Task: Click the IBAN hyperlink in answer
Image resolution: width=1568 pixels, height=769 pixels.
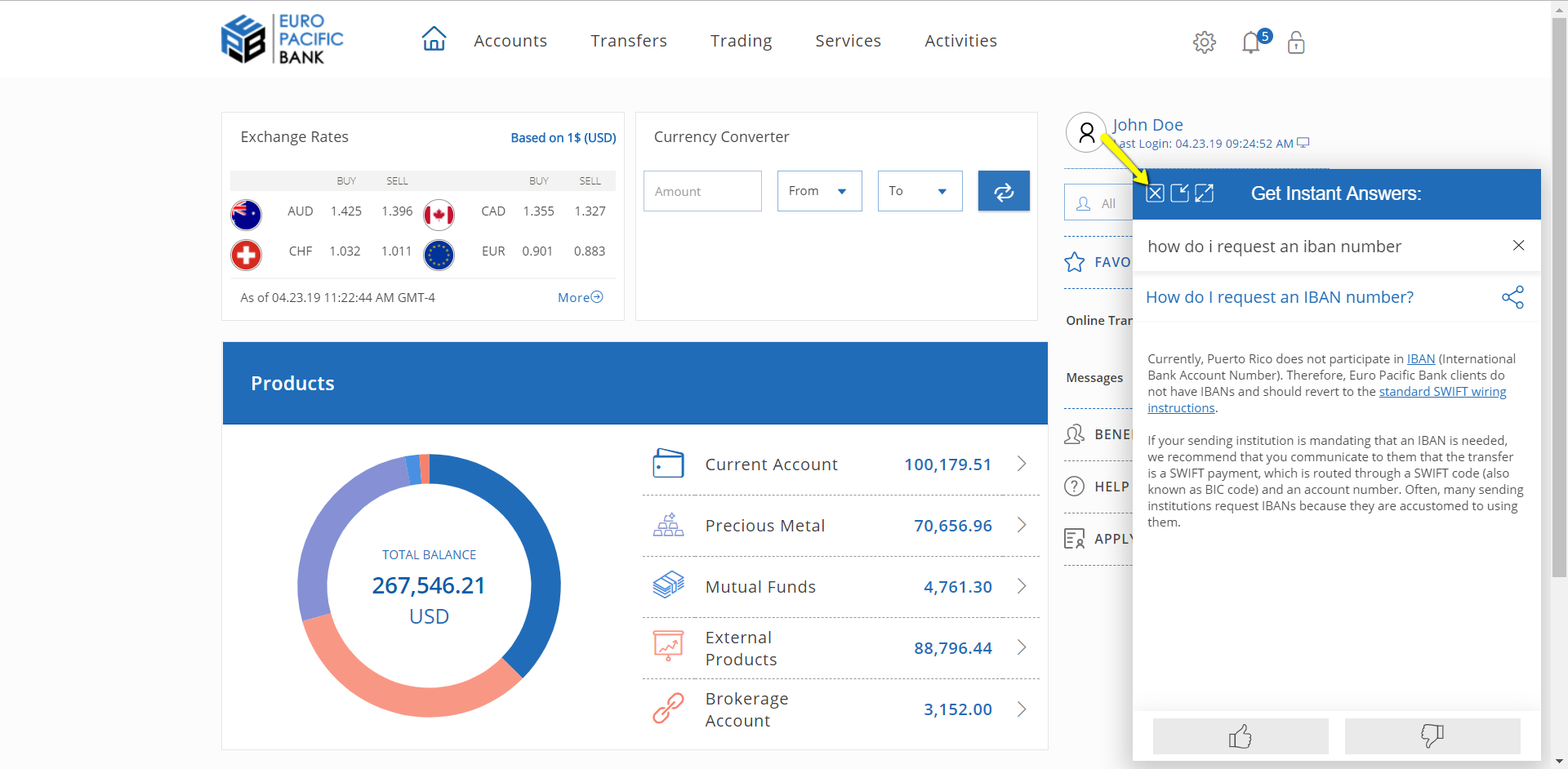Action: point(1421,359)
